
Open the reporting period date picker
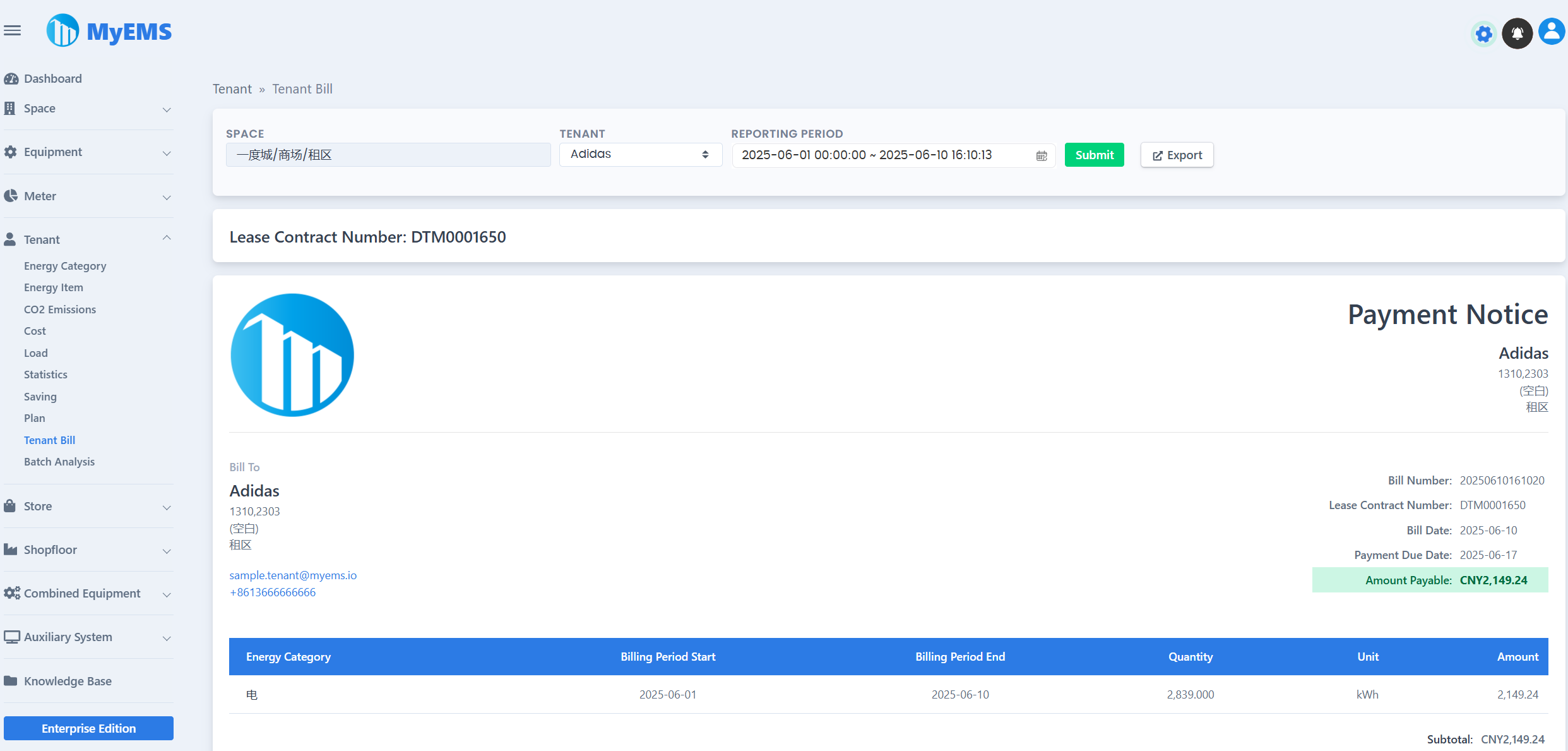coord(1042,155)
